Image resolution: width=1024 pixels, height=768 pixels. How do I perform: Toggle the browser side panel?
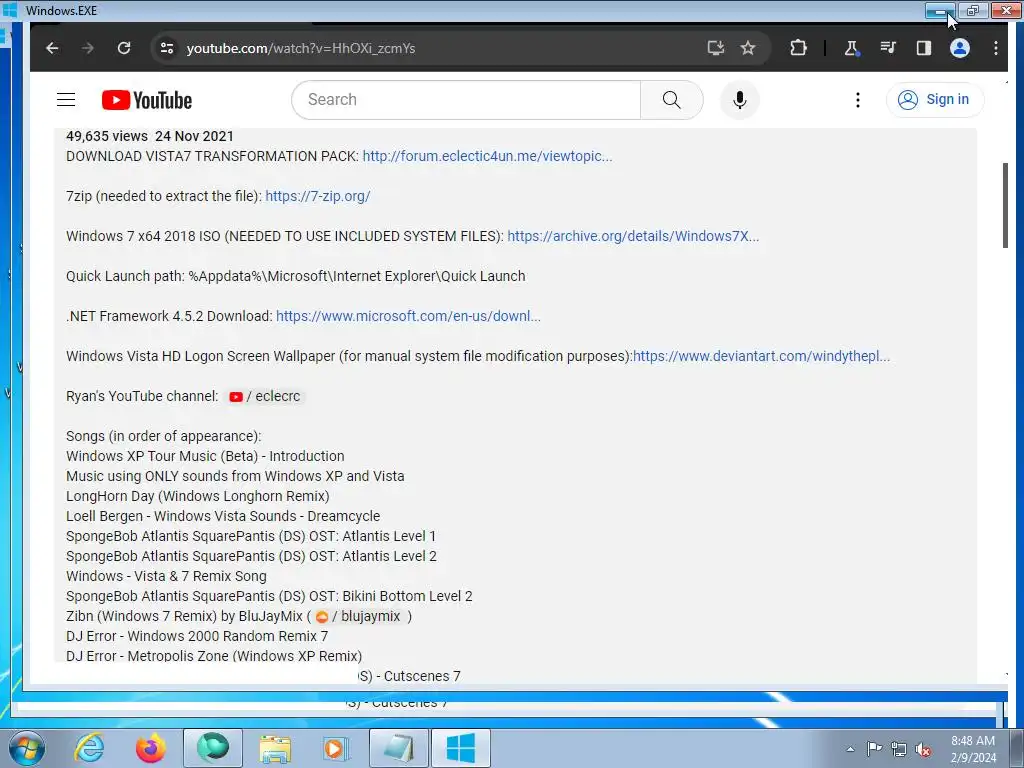pos(923,48)
